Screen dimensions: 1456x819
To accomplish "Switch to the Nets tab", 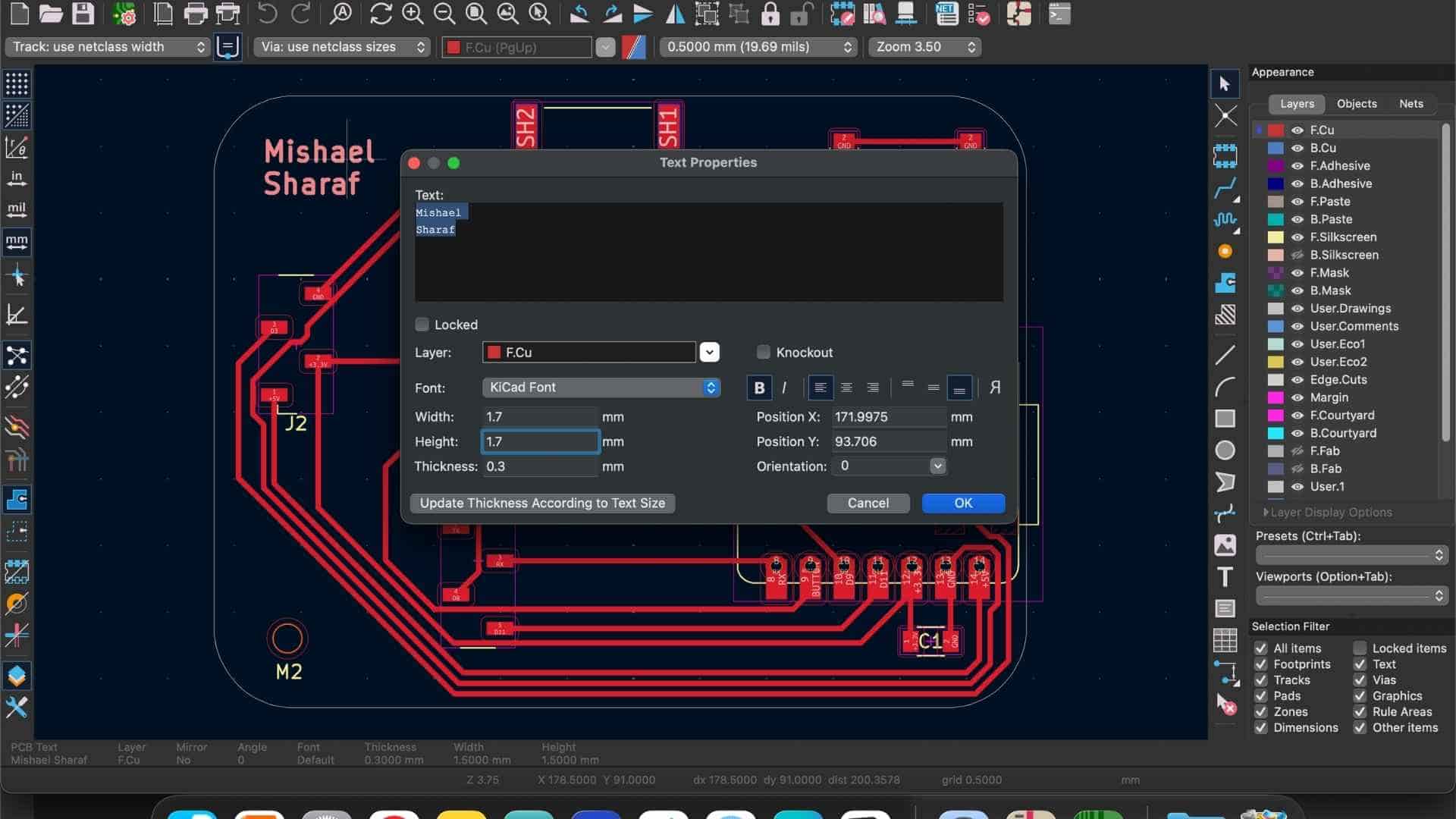I will click(x=1410, y=104).
